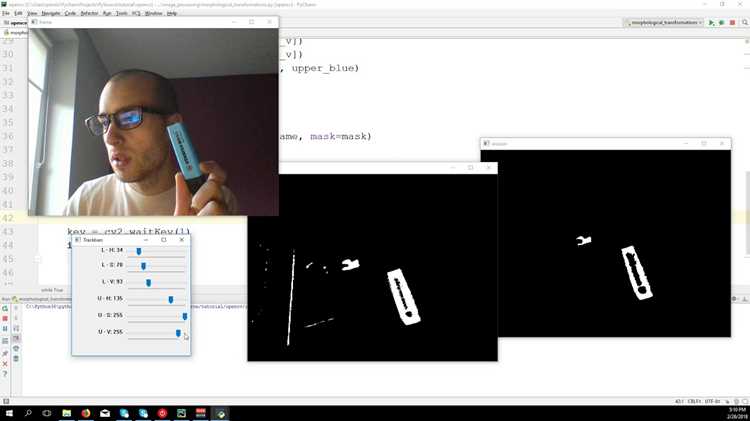
Task: Click the Debug bug icon in toolbar
Action: pyautogui.click(x=722, y=22)
